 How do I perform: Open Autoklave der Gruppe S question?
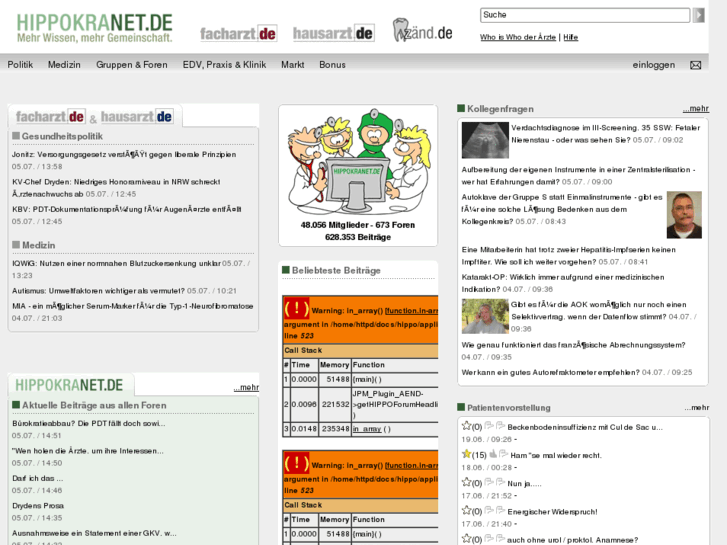click(562, 209)
